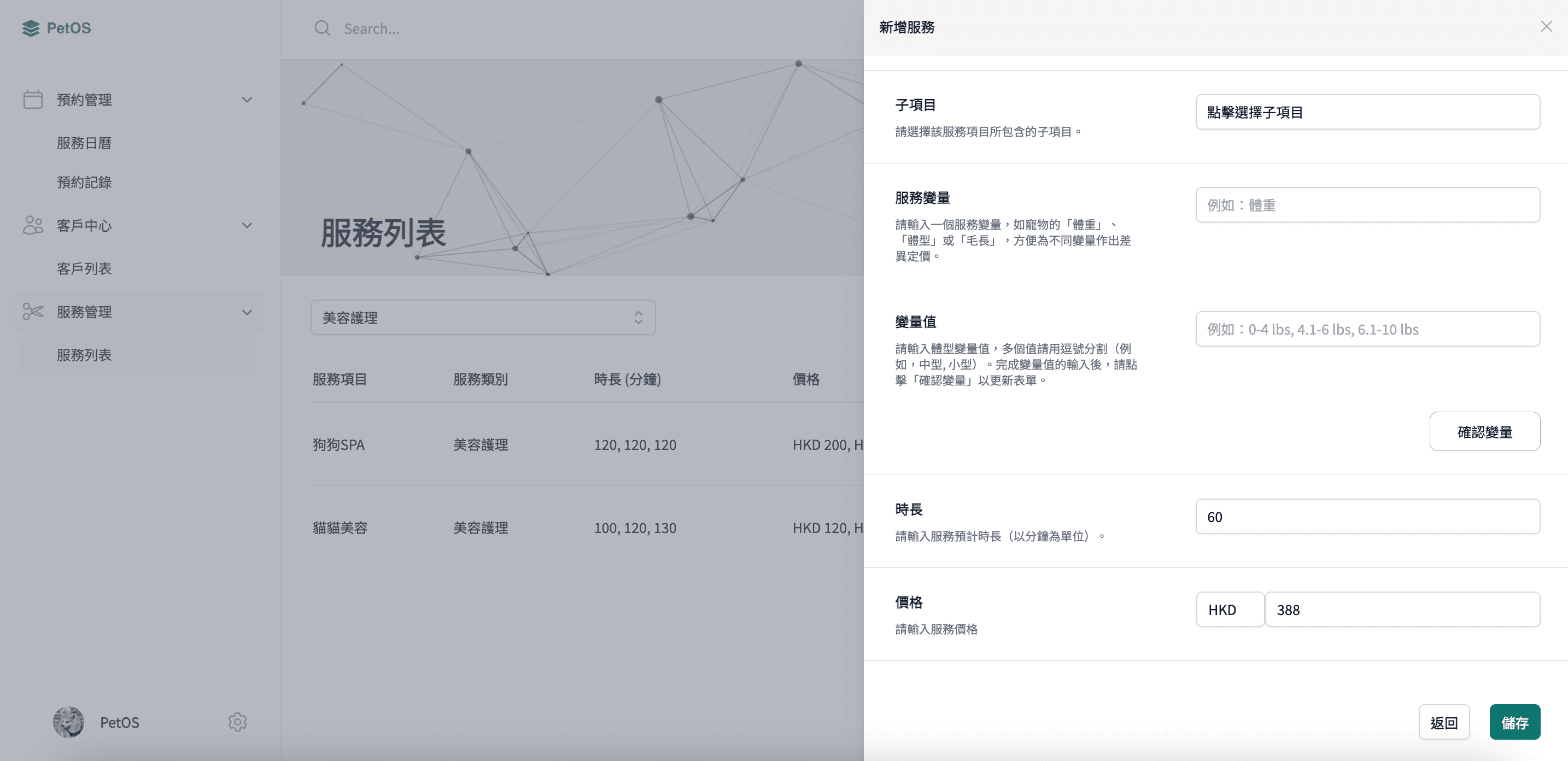
Task: Click the settings gear icon
Action: pos(238,721)
